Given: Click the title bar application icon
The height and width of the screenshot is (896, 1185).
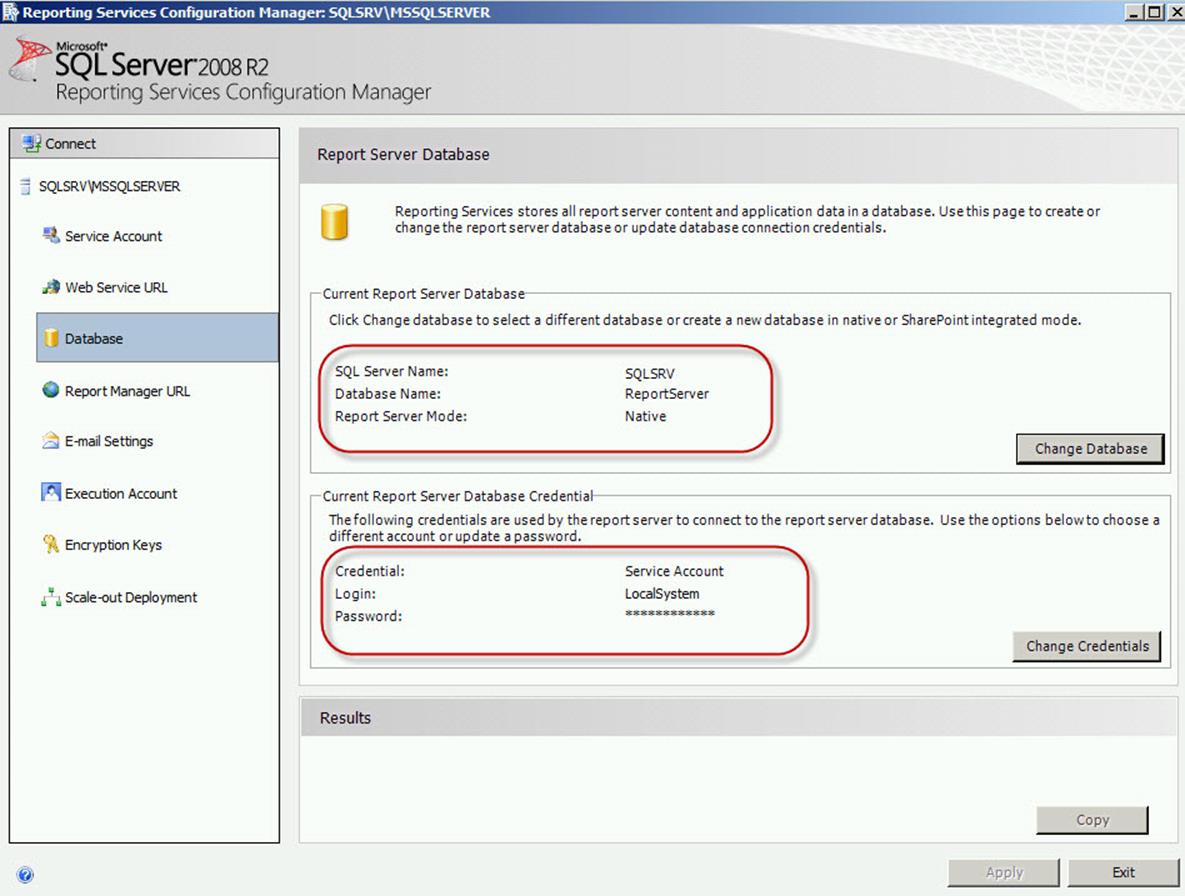Looking at the screenshot, I should pos(10,11).
